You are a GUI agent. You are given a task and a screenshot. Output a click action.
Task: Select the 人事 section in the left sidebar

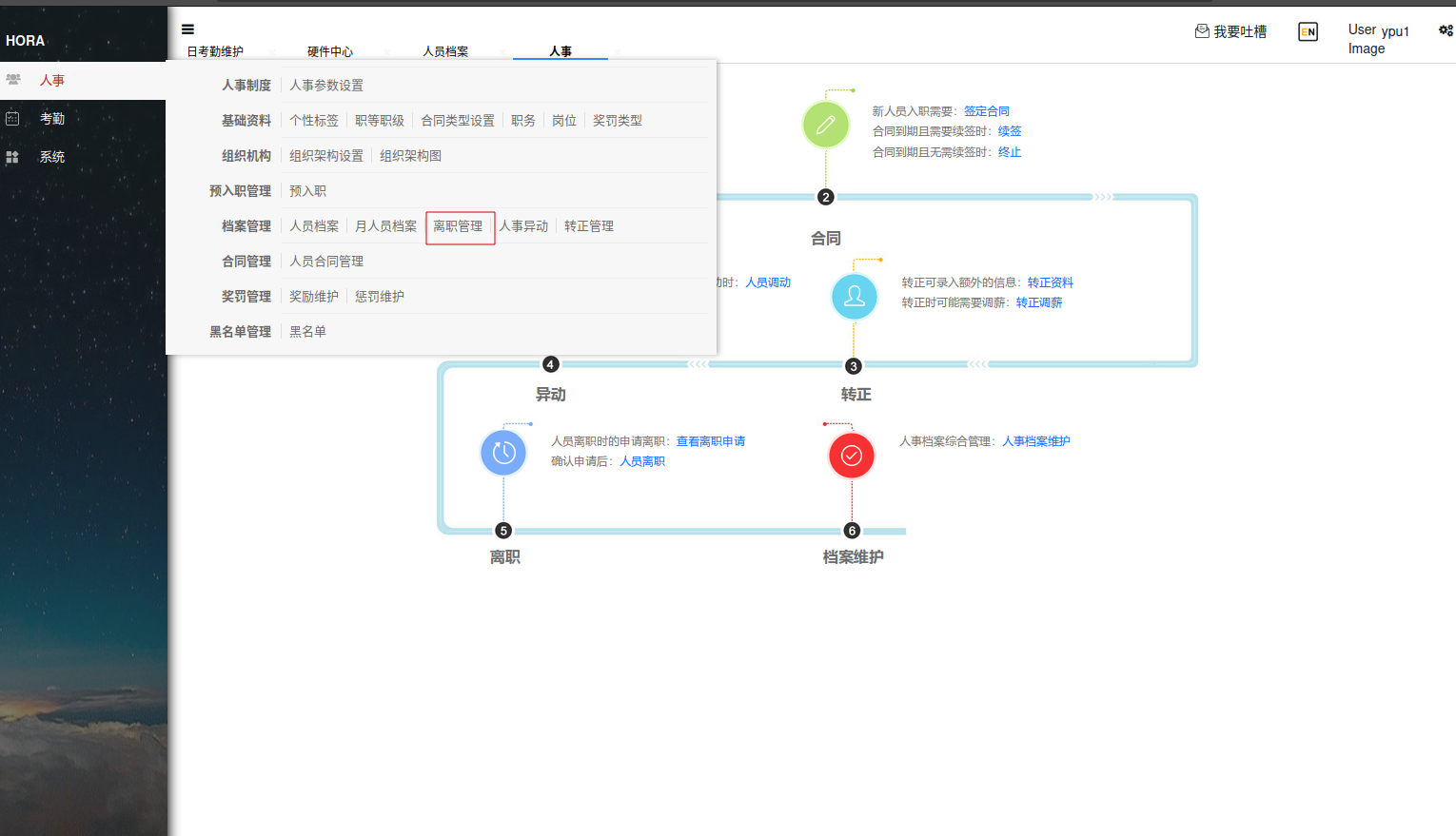click(52, 80)
